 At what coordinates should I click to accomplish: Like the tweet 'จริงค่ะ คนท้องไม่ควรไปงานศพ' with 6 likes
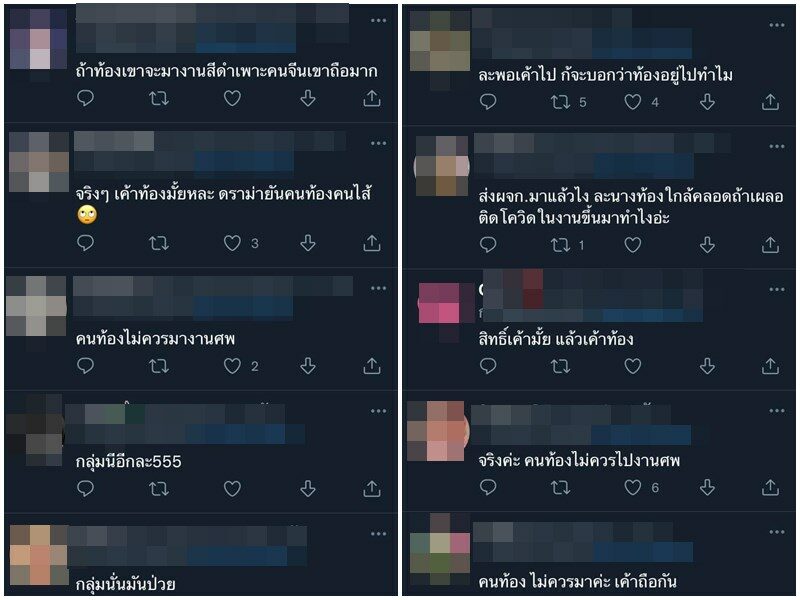pos(633,487)
